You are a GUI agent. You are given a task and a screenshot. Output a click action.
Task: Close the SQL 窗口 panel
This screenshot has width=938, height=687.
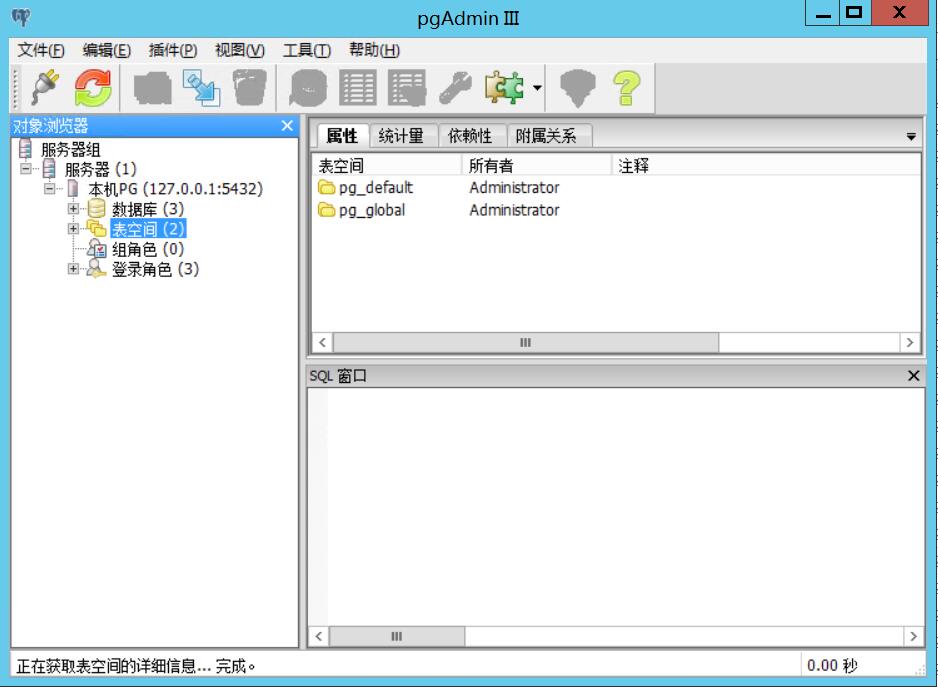coord(913,376)
